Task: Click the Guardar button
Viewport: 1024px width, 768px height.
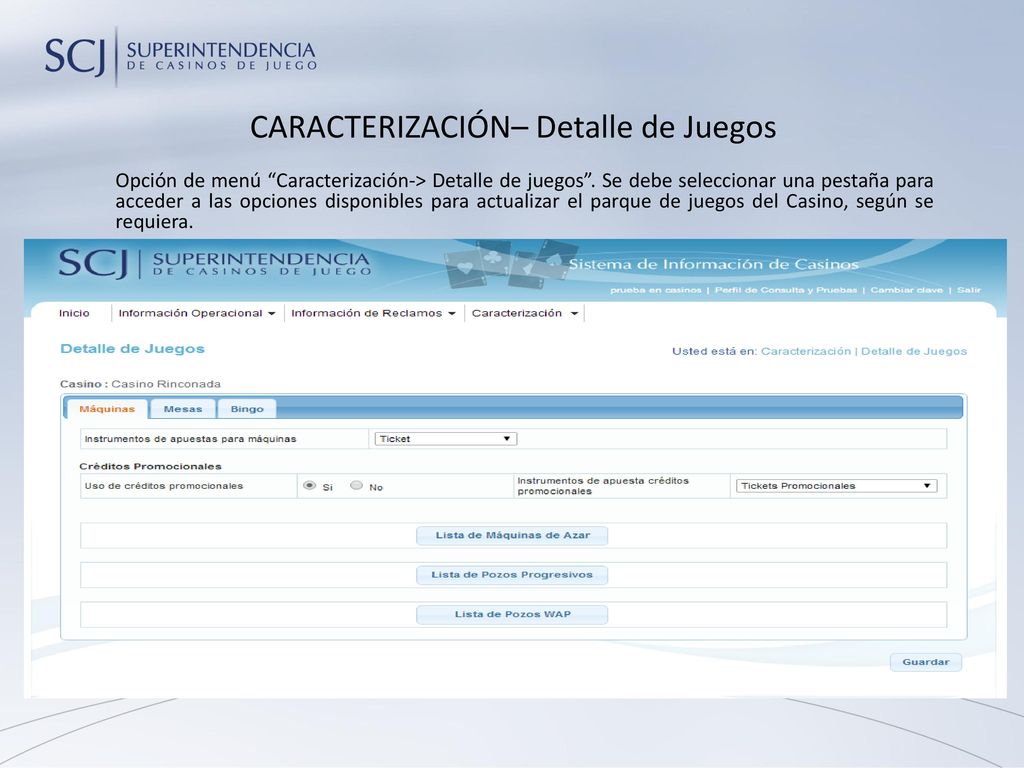Action: click(925, 662)
